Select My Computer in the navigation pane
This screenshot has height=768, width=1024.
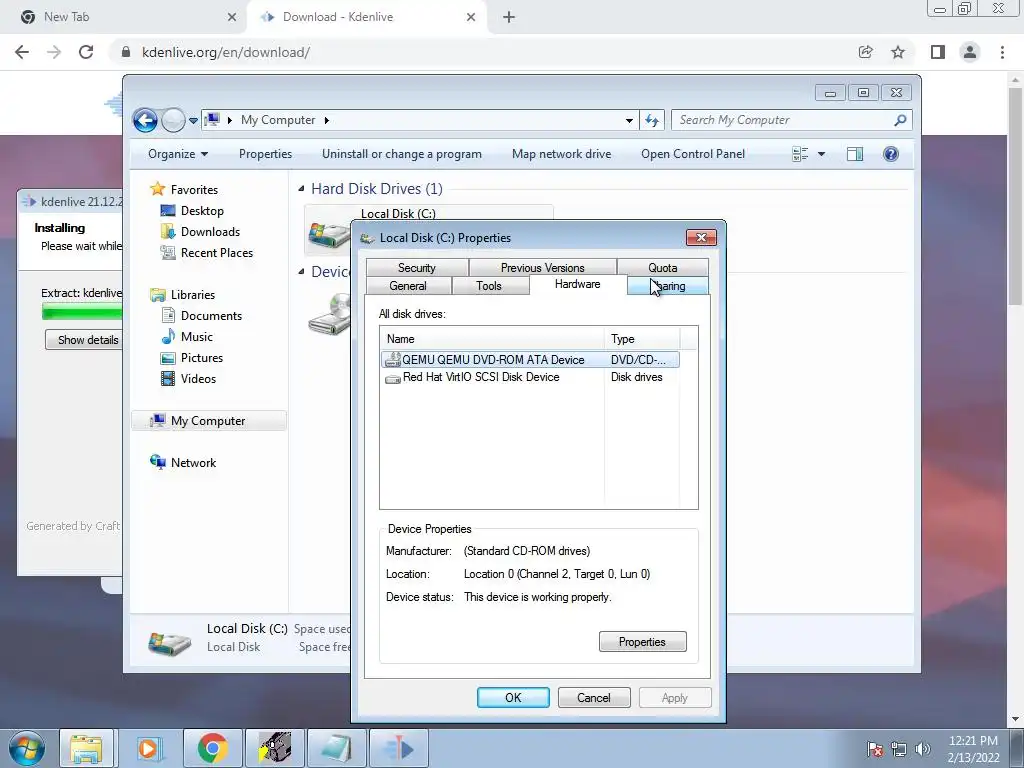pos(208,421)
